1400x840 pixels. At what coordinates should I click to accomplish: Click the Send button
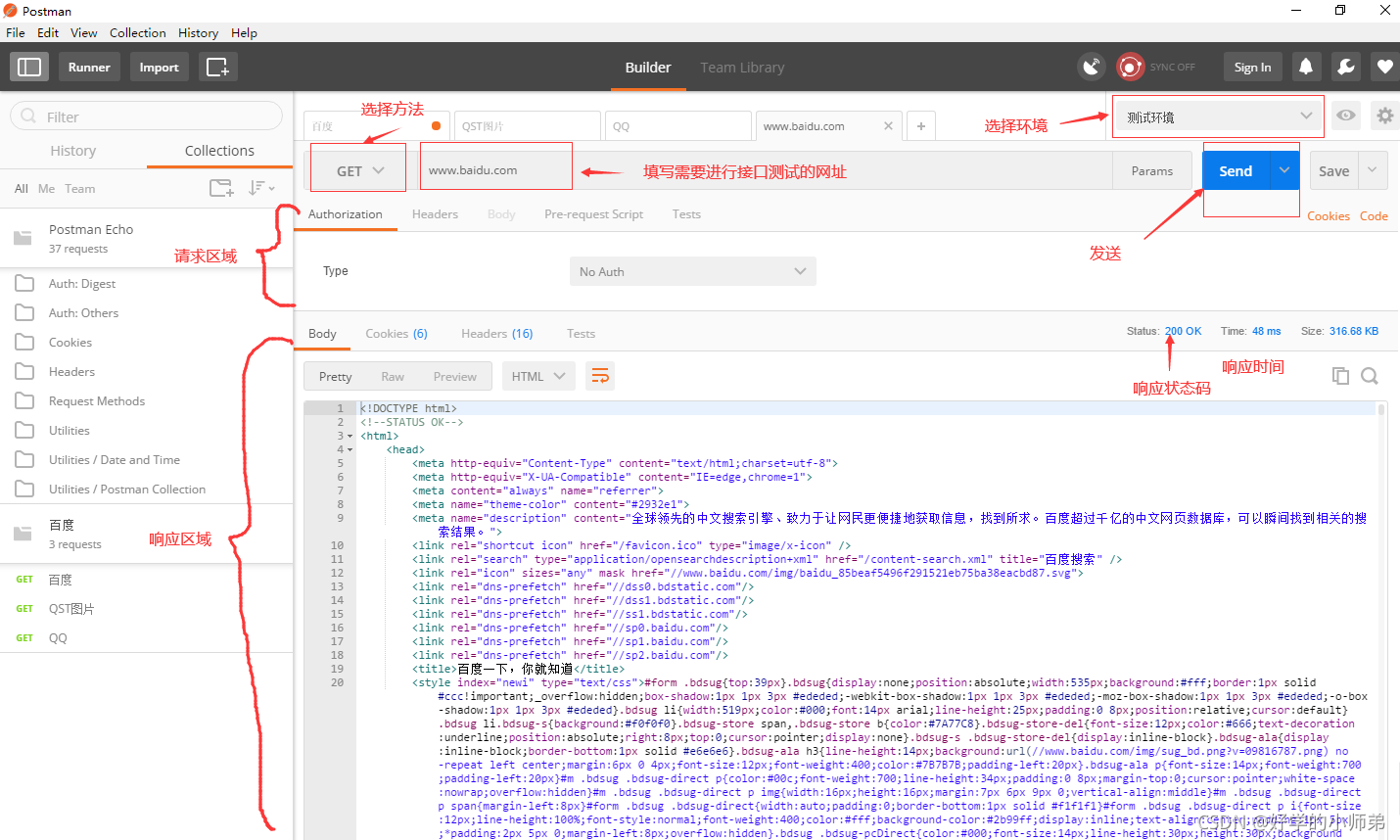[1236, 170]
